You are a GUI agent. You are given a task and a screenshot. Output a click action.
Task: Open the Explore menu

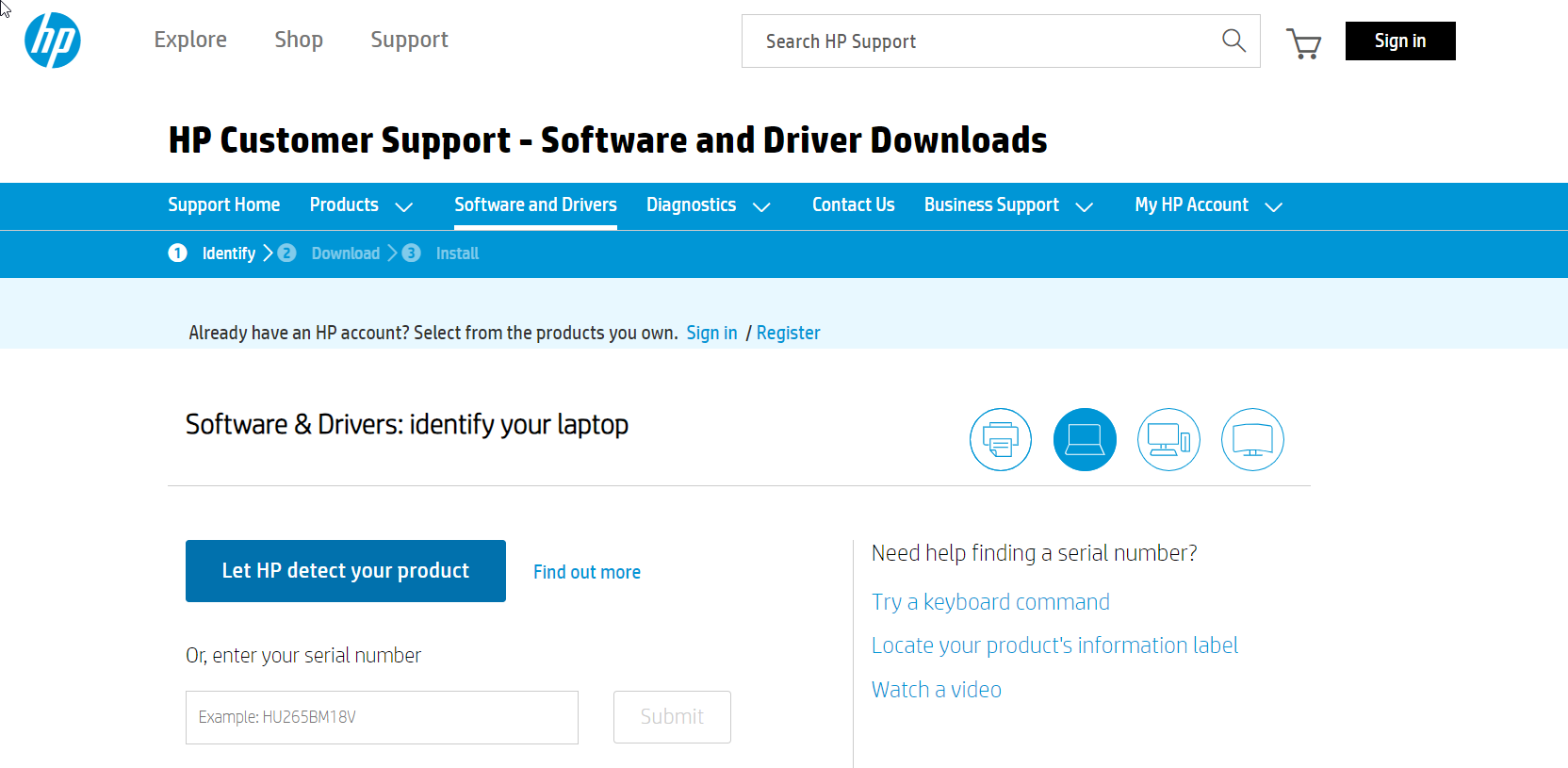pyautogui.click(x=190, y=40)
